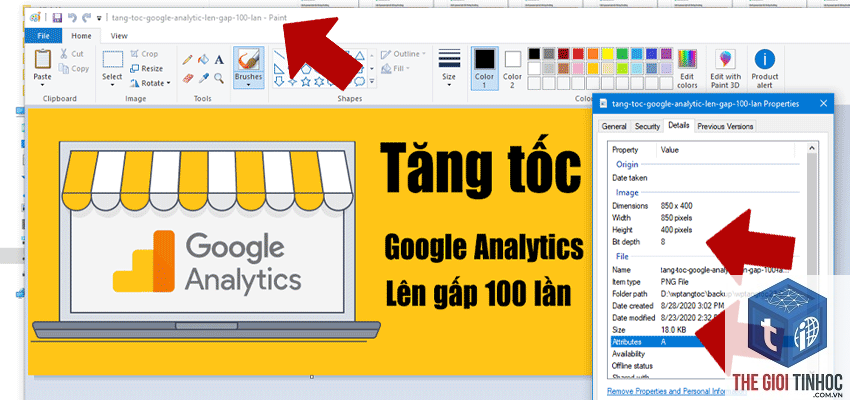This screenshot has width=850, height=400.
Task: Open the Details tab in Properties dialog
Action: click(x=679, y=125)
